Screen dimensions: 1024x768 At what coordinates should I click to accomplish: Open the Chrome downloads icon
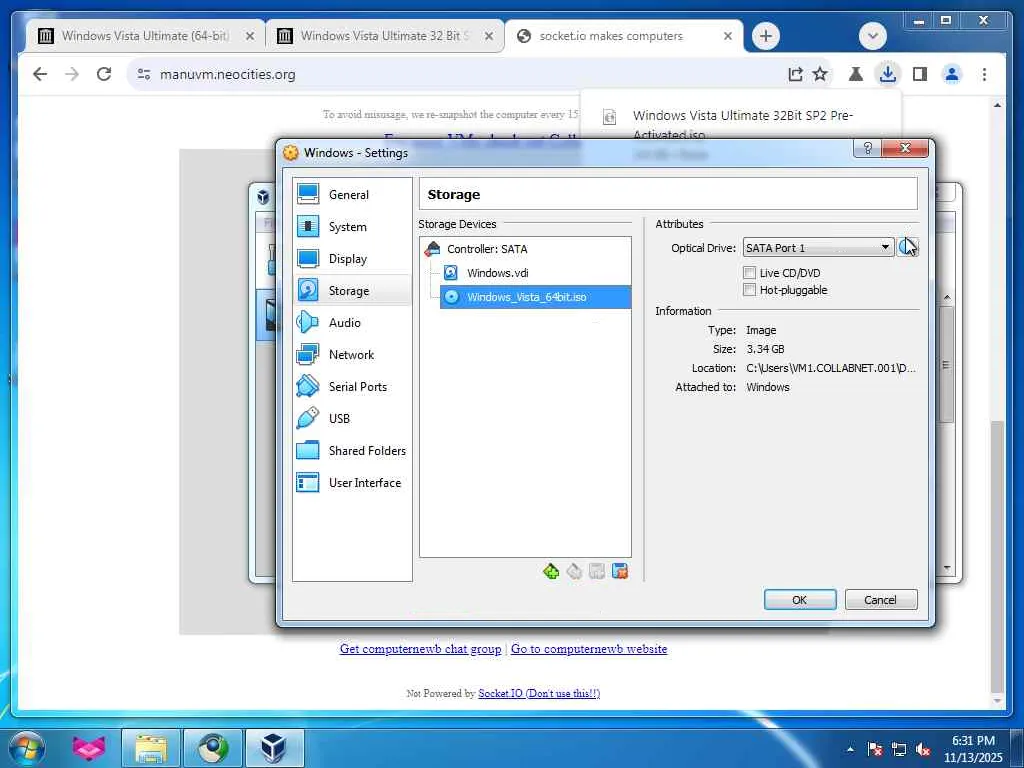click(x=888, y=74)
